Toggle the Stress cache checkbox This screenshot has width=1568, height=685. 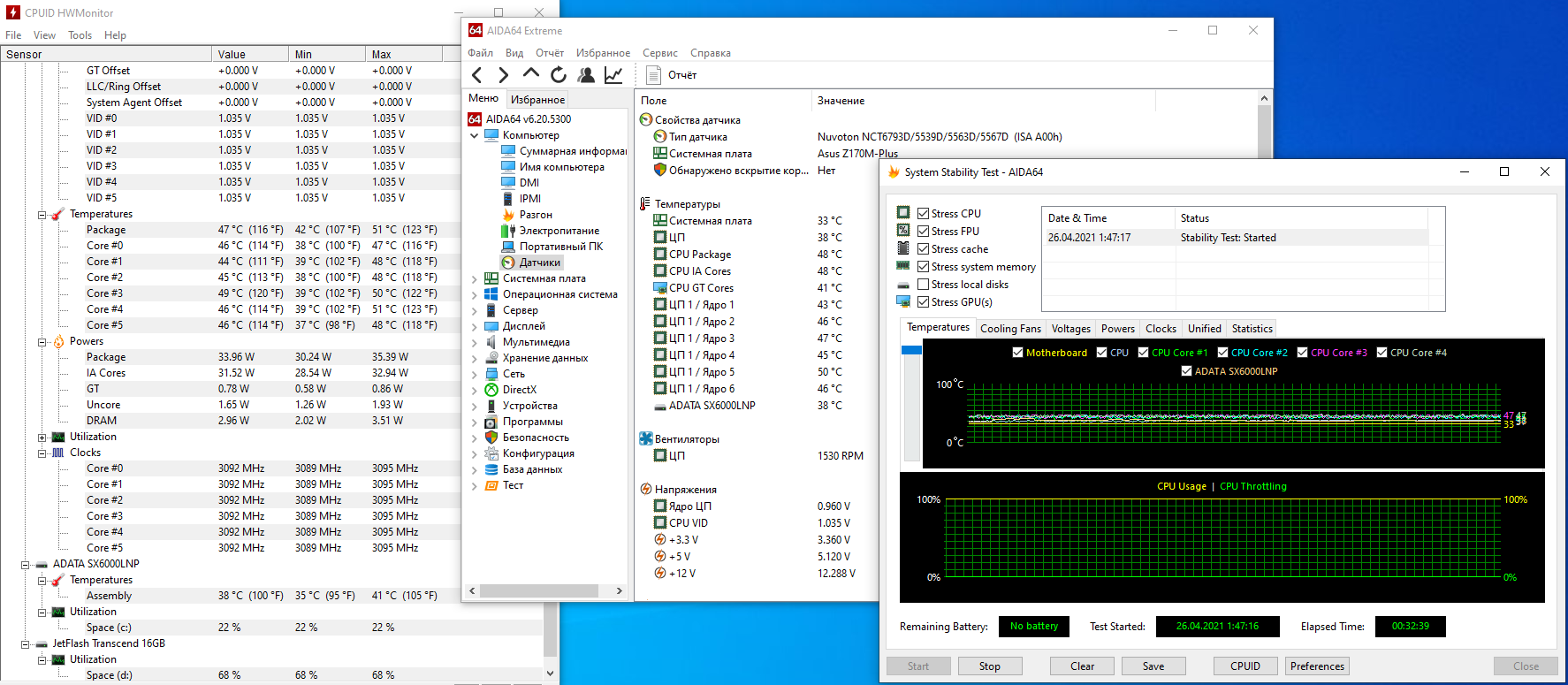tap(923, 248)
